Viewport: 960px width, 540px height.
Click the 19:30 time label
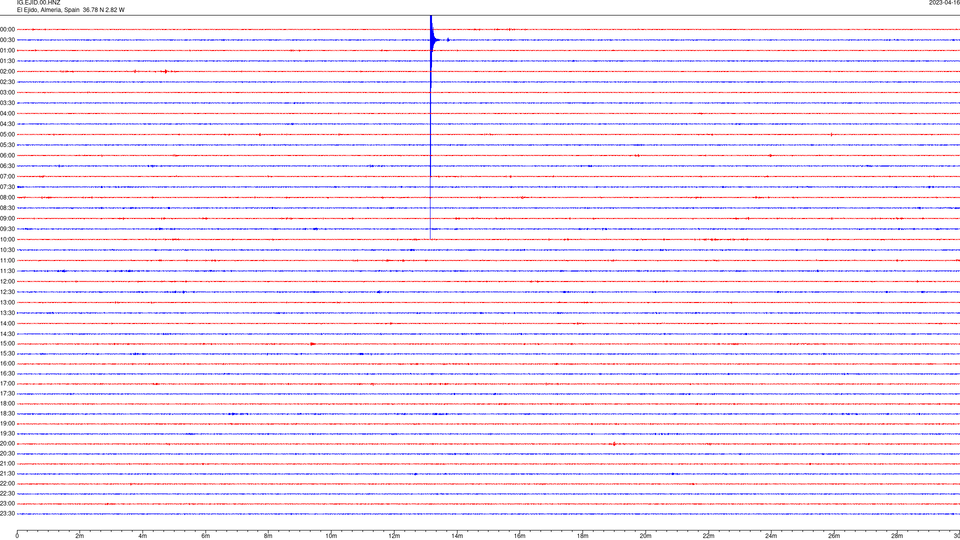(x=7, y=433)
